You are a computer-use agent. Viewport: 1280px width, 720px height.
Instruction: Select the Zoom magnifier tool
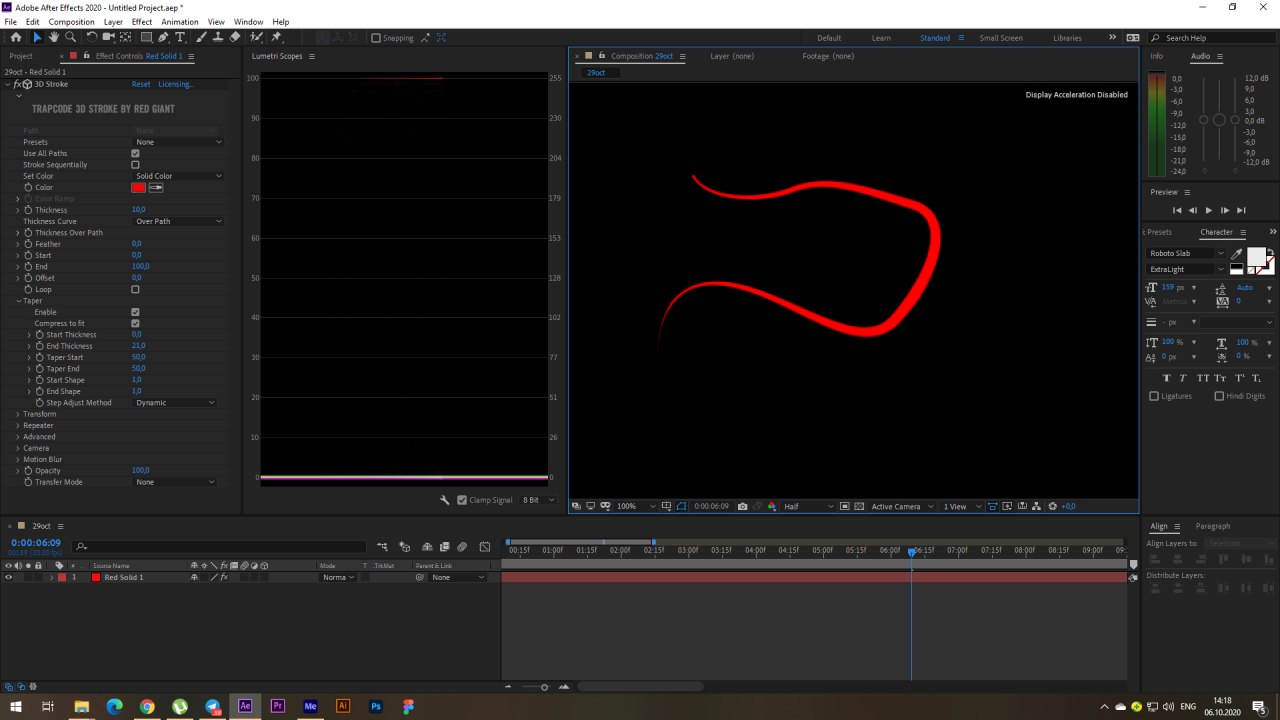point(70,37)
